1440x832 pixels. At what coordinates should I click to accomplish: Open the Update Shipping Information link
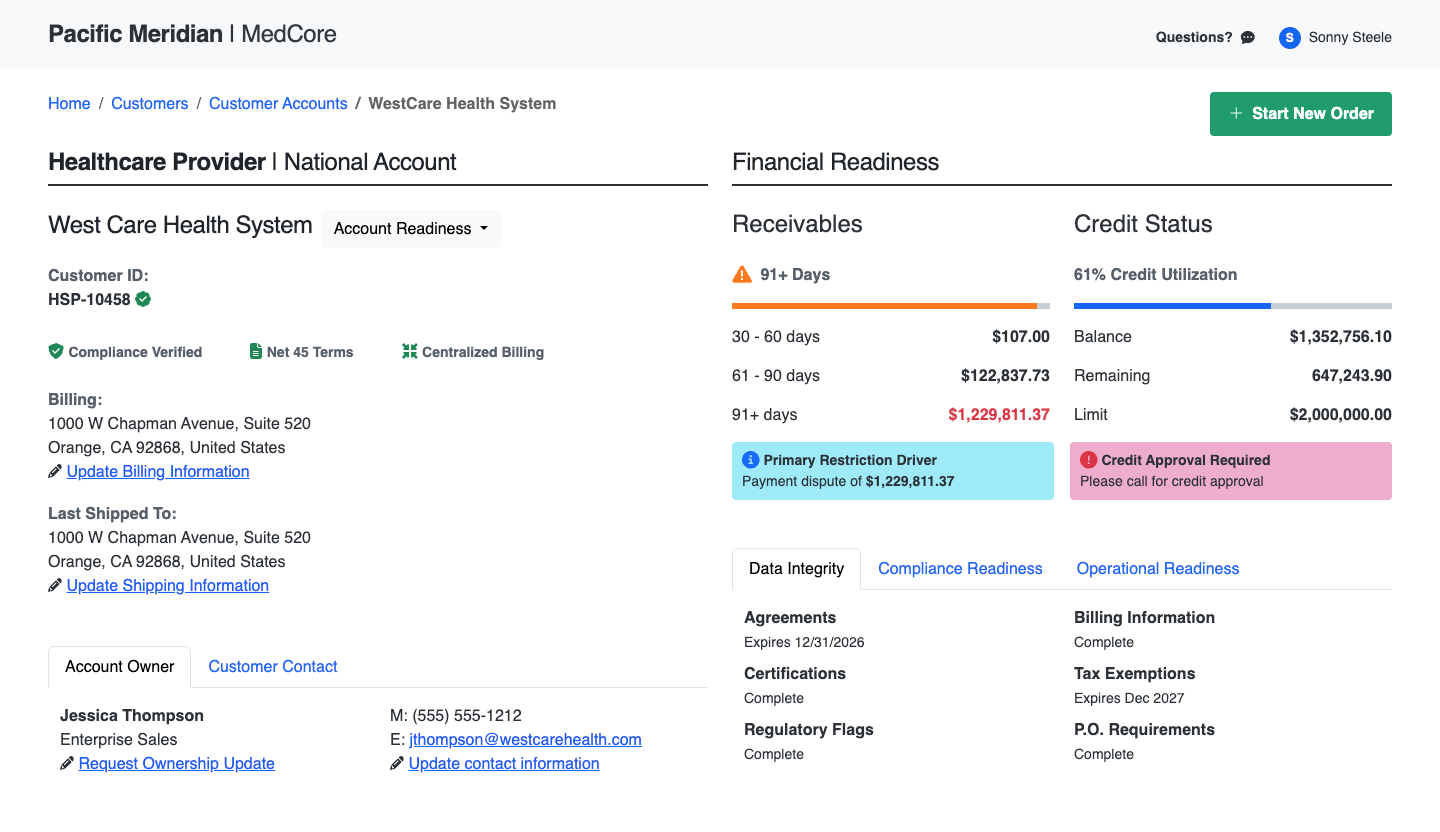point(168,586)
